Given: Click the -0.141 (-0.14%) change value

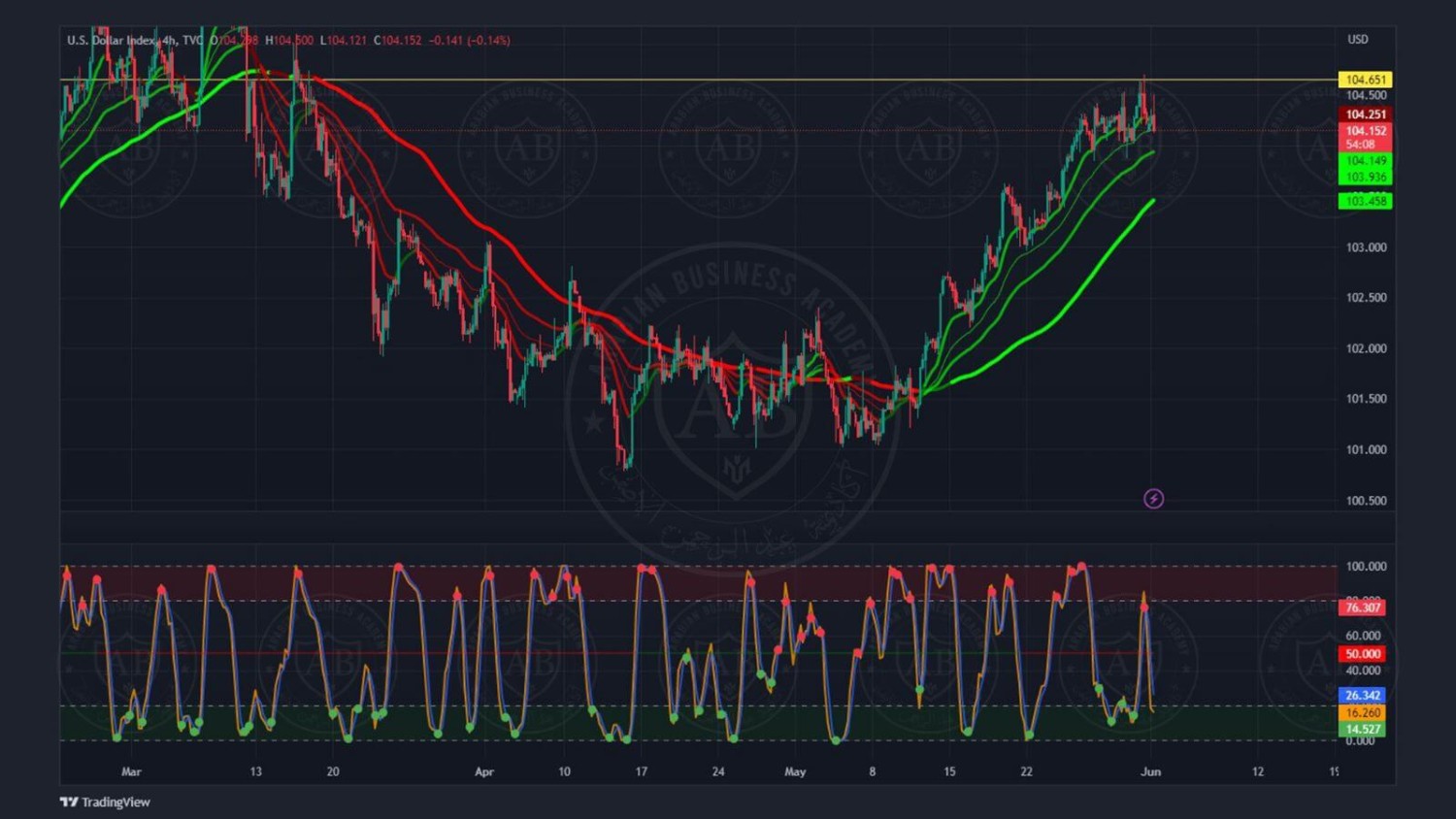Looking at the screenshot, I should tap(470, 40).
